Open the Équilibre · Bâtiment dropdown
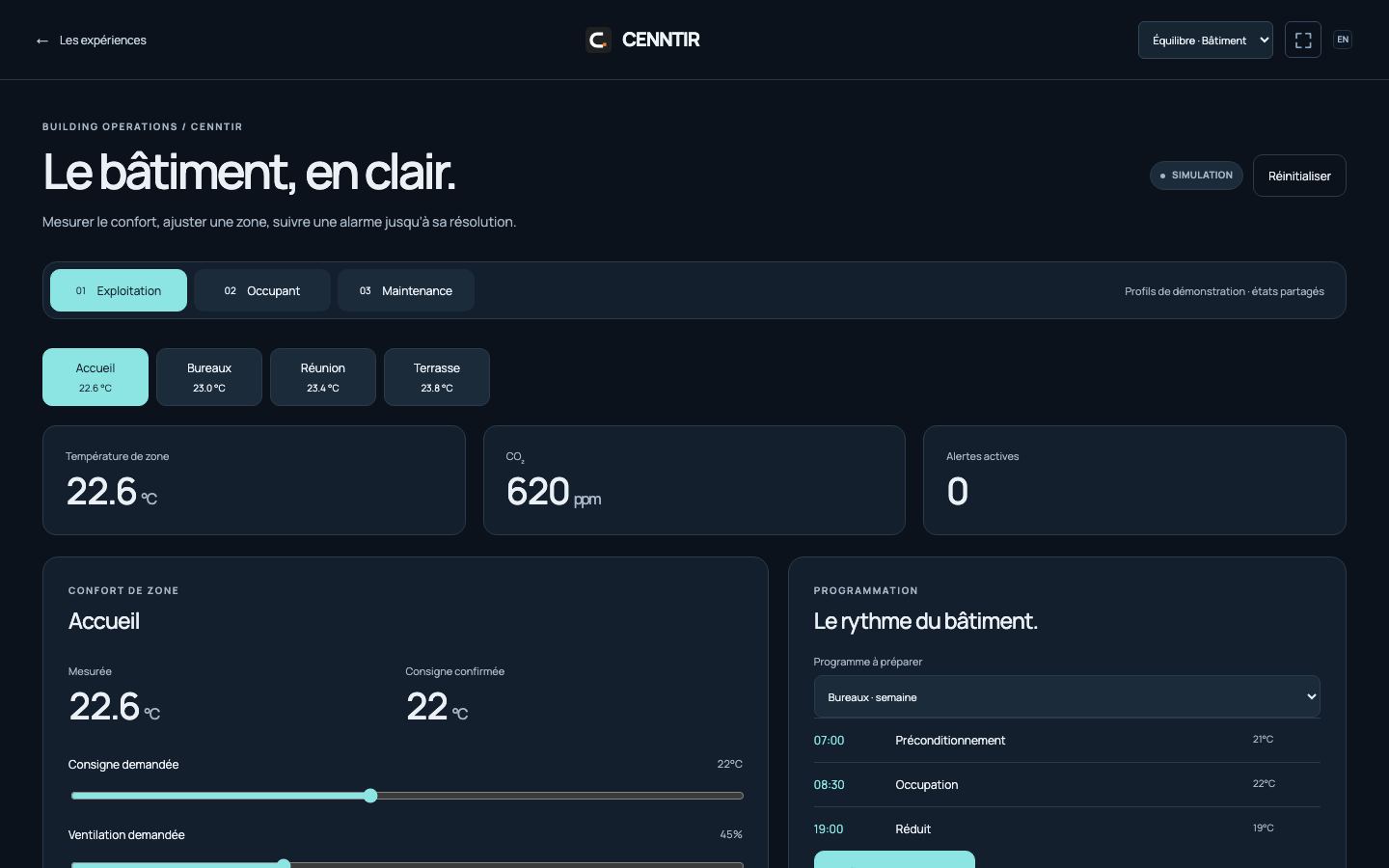 [1206, 40]
